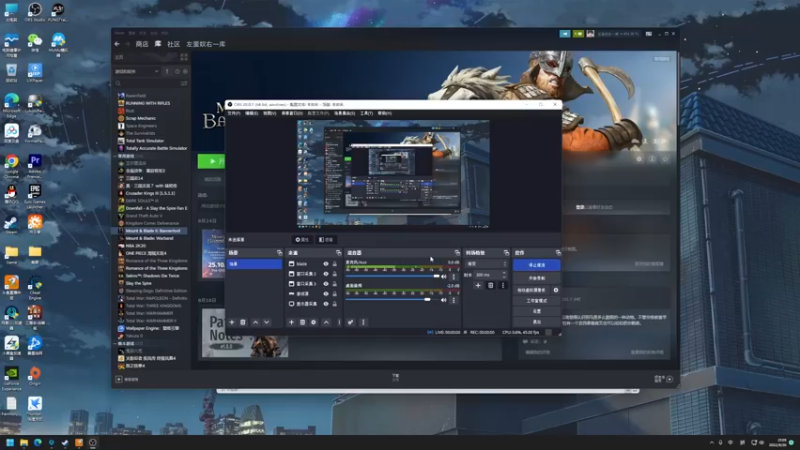
Task: Mute the desktop audio mixer channel
Action: (444, 300)
